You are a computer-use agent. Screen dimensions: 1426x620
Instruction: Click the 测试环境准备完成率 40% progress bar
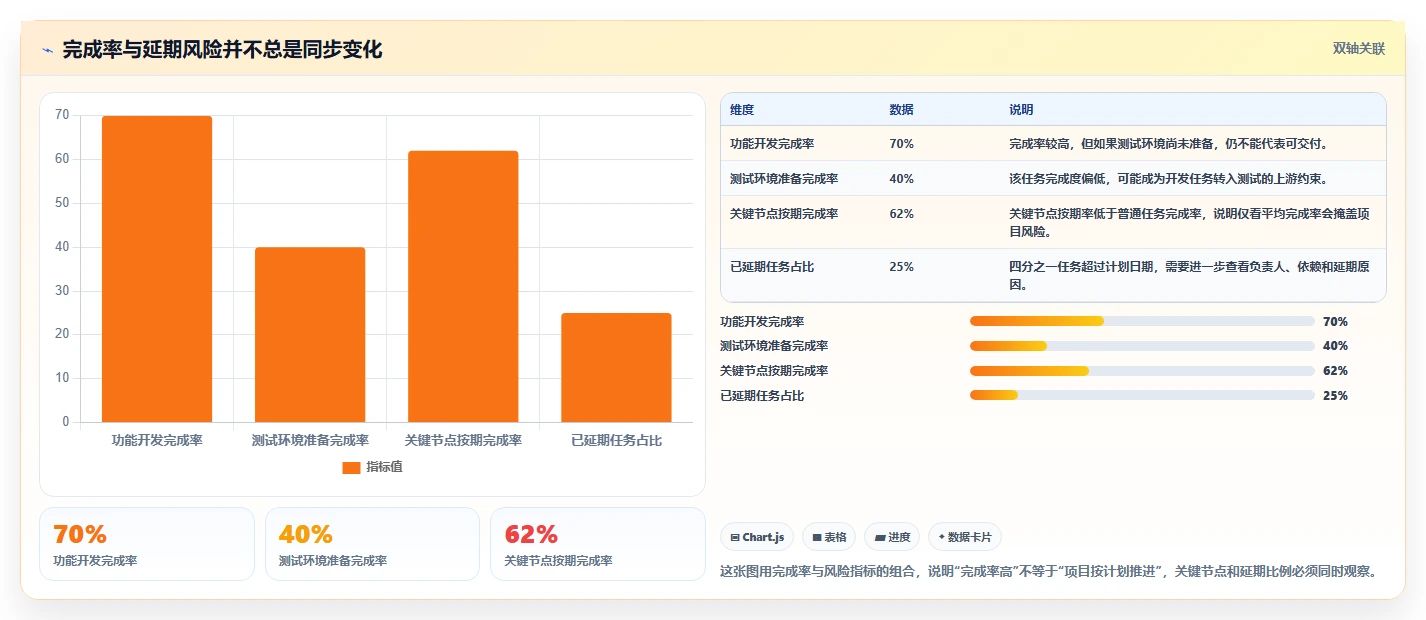[x=1142, y=346]
